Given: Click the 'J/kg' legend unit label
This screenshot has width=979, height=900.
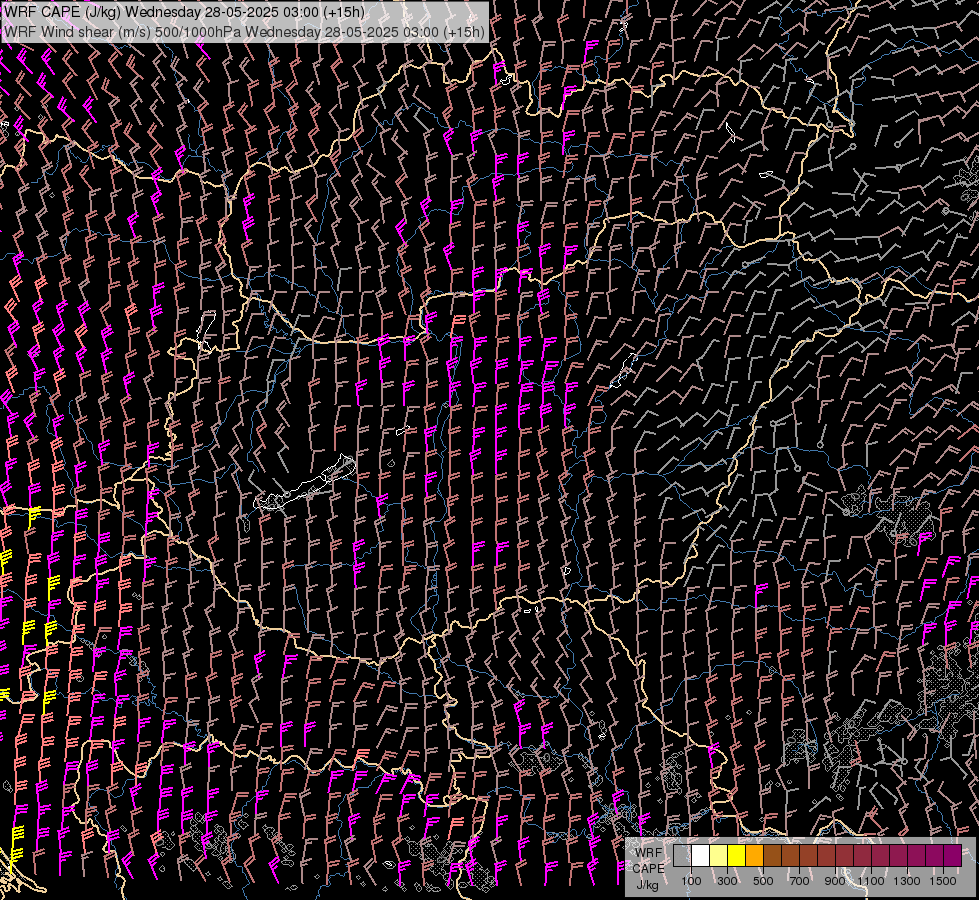Looking at the screenshot, I should (647, 885).
